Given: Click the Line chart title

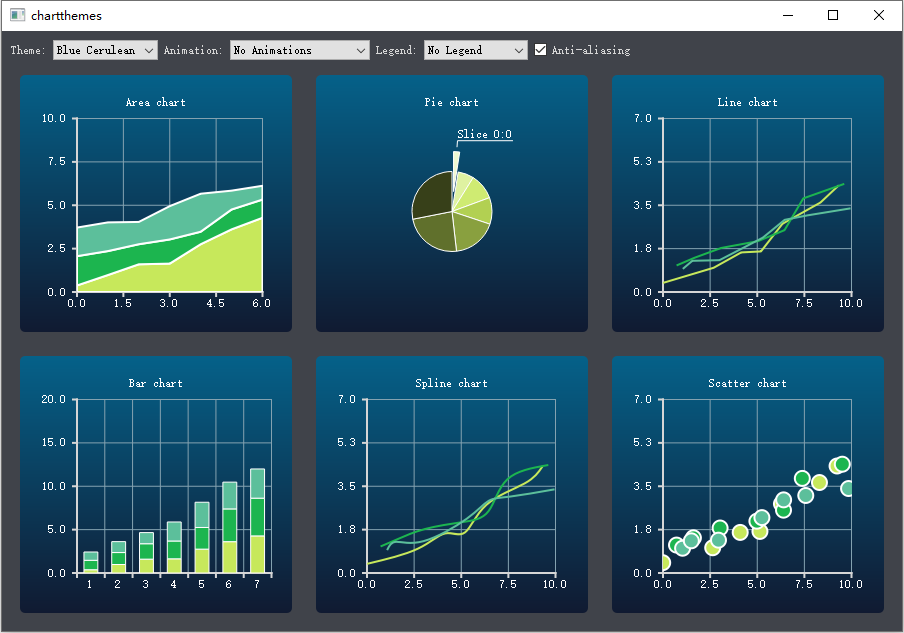Looking at the screenshot, I should (x=747, y=102).
